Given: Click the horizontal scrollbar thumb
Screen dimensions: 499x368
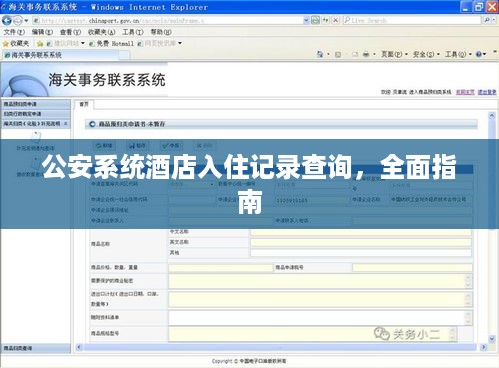Looking at the screenshot, I should [x=280, y=347].
